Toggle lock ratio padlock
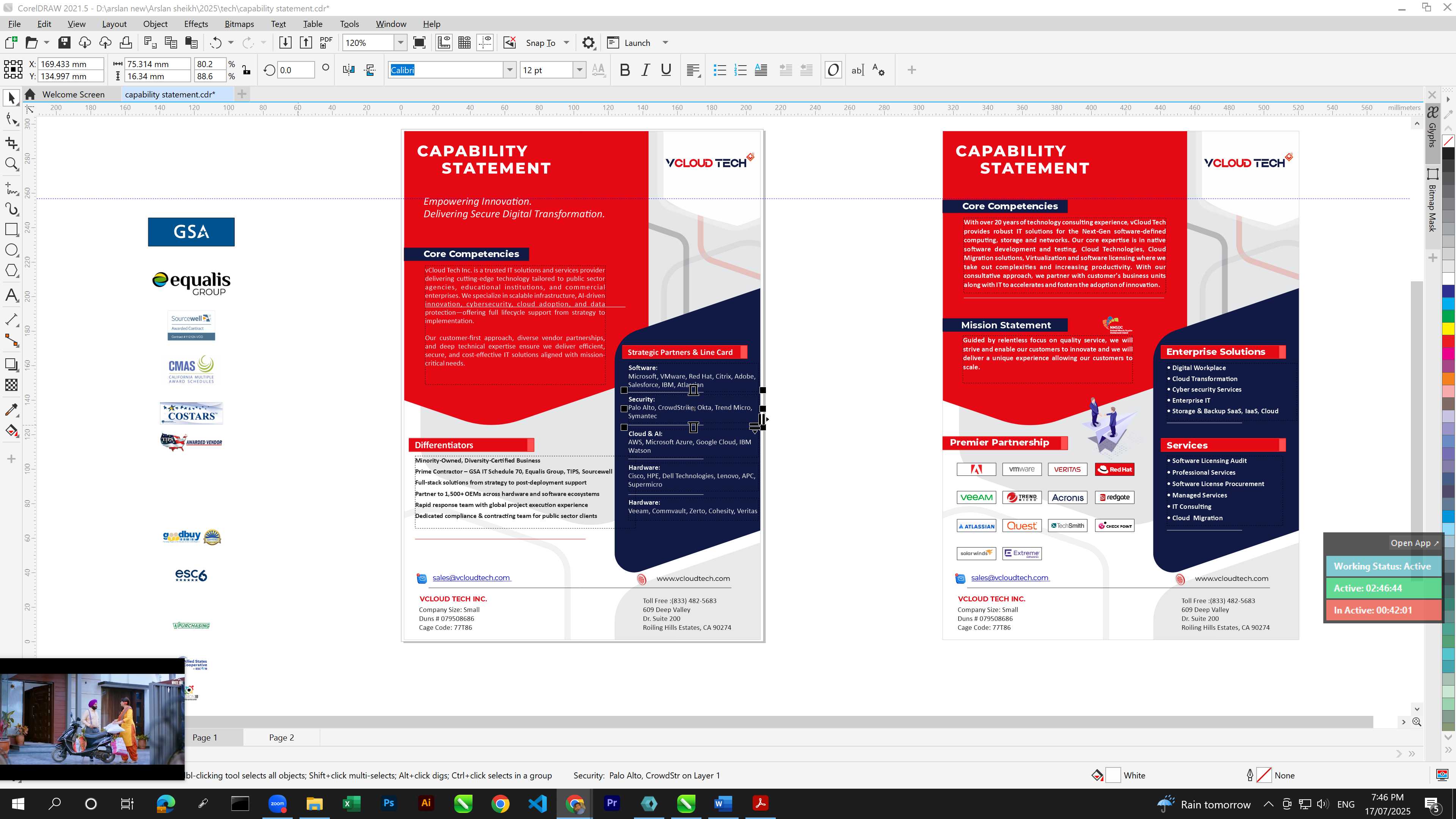Screen dimensions: 1456x819 [x=246, y=70]
